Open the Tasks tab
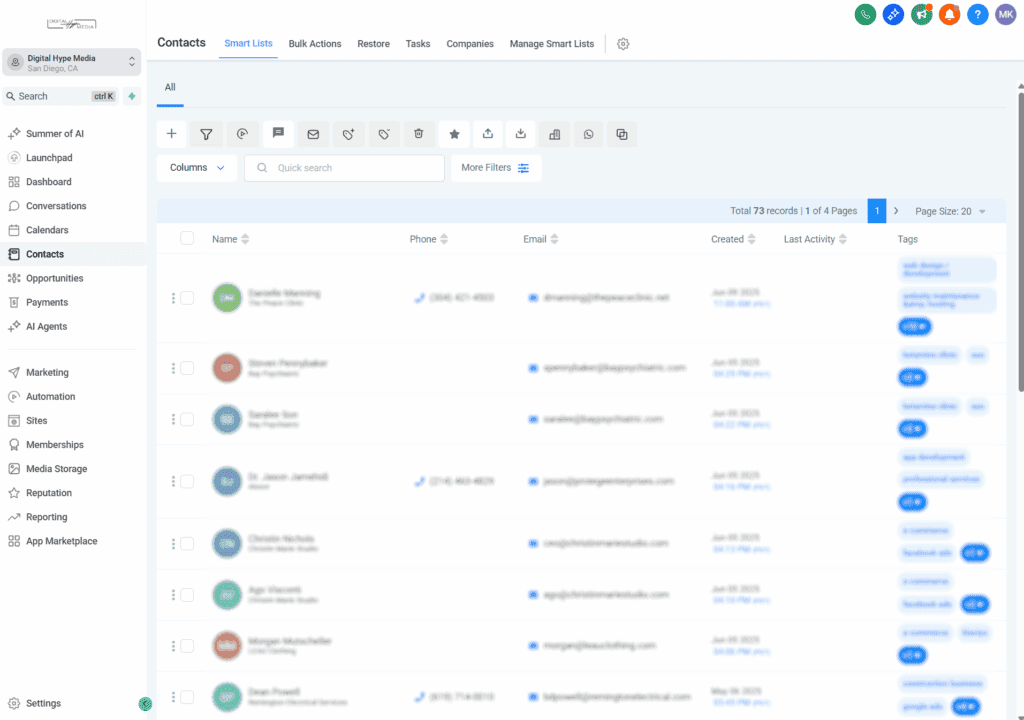 (x=418, y=44)
